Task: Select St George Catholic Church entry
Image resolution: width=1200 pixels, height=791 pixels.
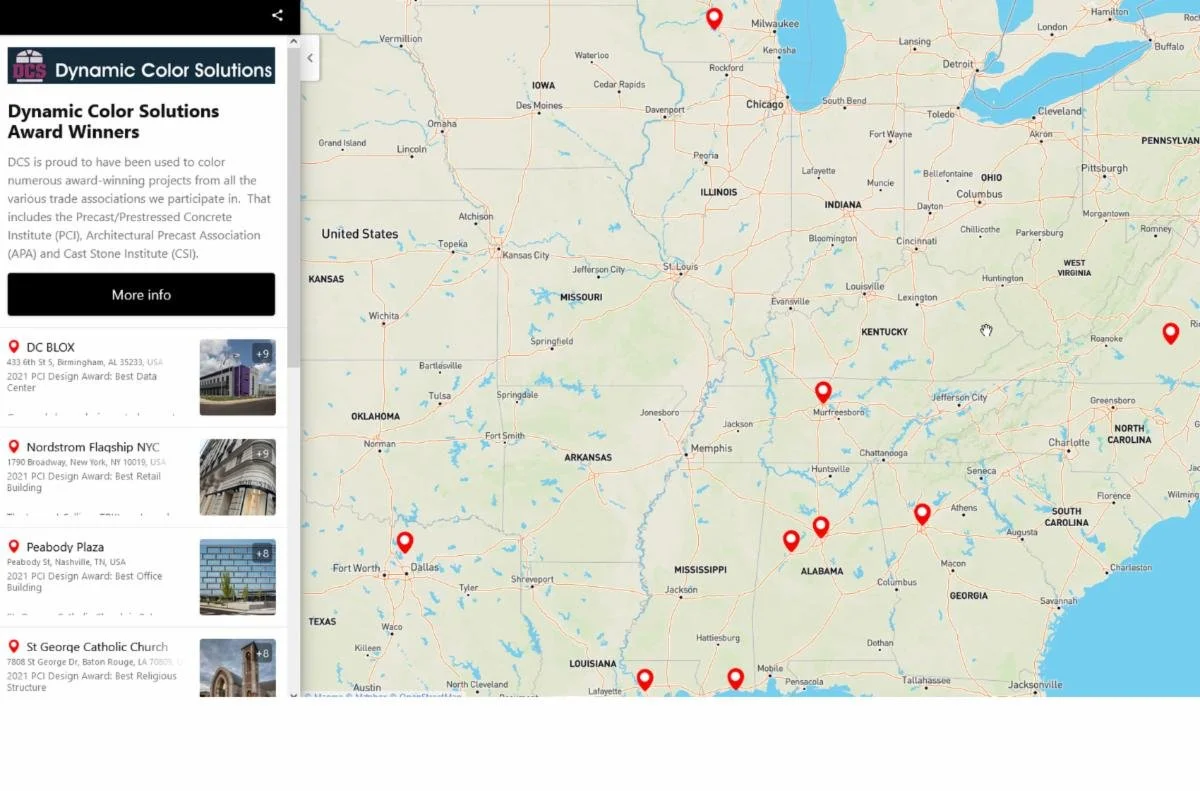Action: [97, 647]
